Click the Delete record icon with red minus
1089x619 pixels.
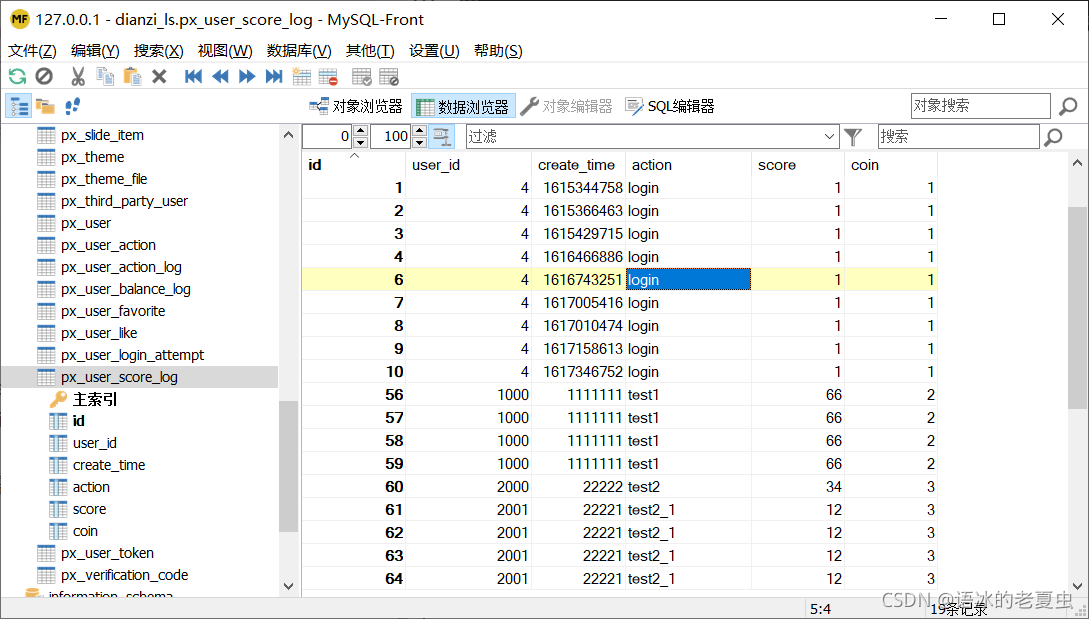click(328, 76)
